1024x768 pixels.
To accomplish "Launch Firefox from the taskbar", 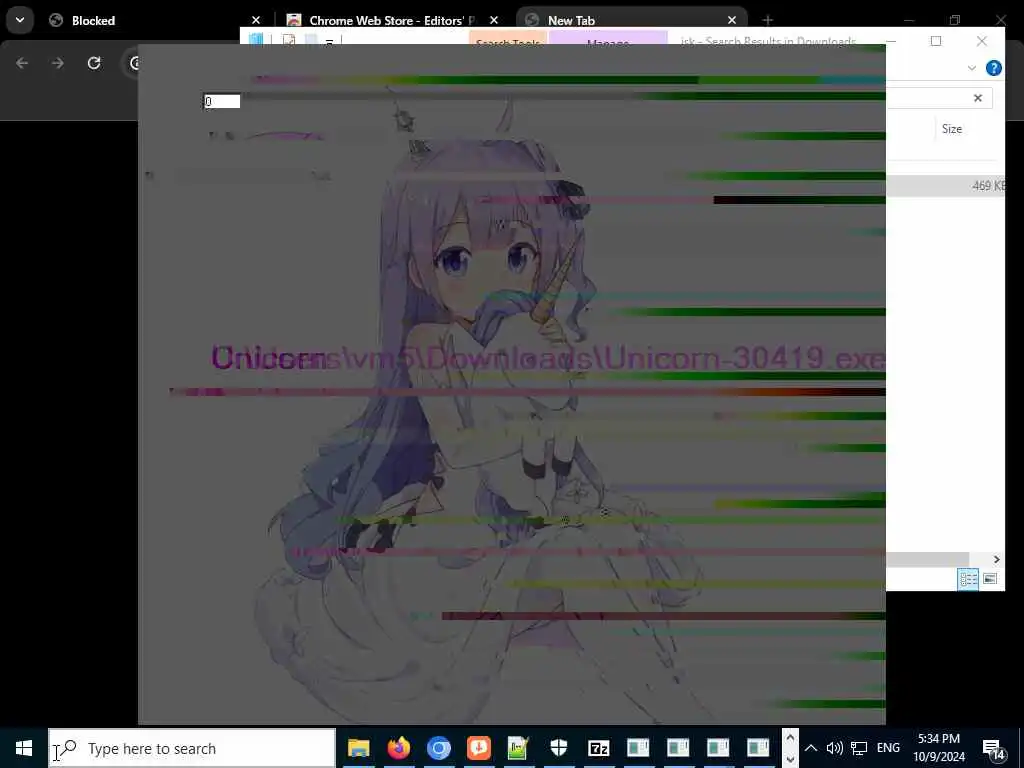I will tap(398, 748).
